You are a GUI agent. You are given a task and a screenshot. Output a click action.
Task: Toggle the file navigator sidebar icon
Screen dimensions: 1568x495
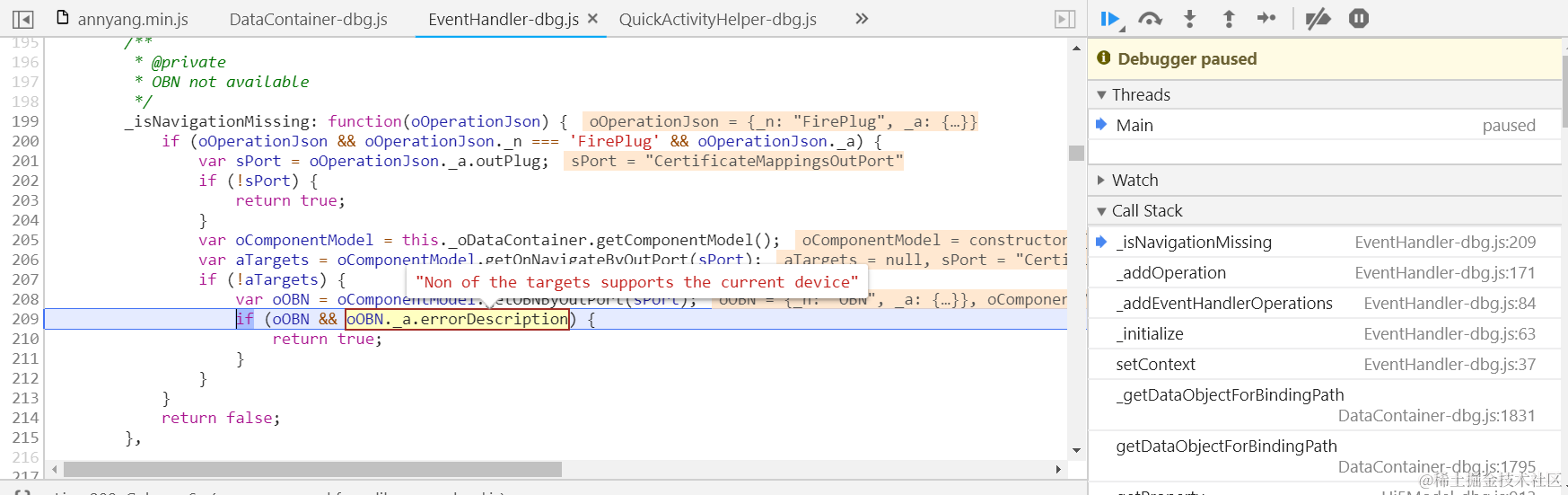[23, 19]
